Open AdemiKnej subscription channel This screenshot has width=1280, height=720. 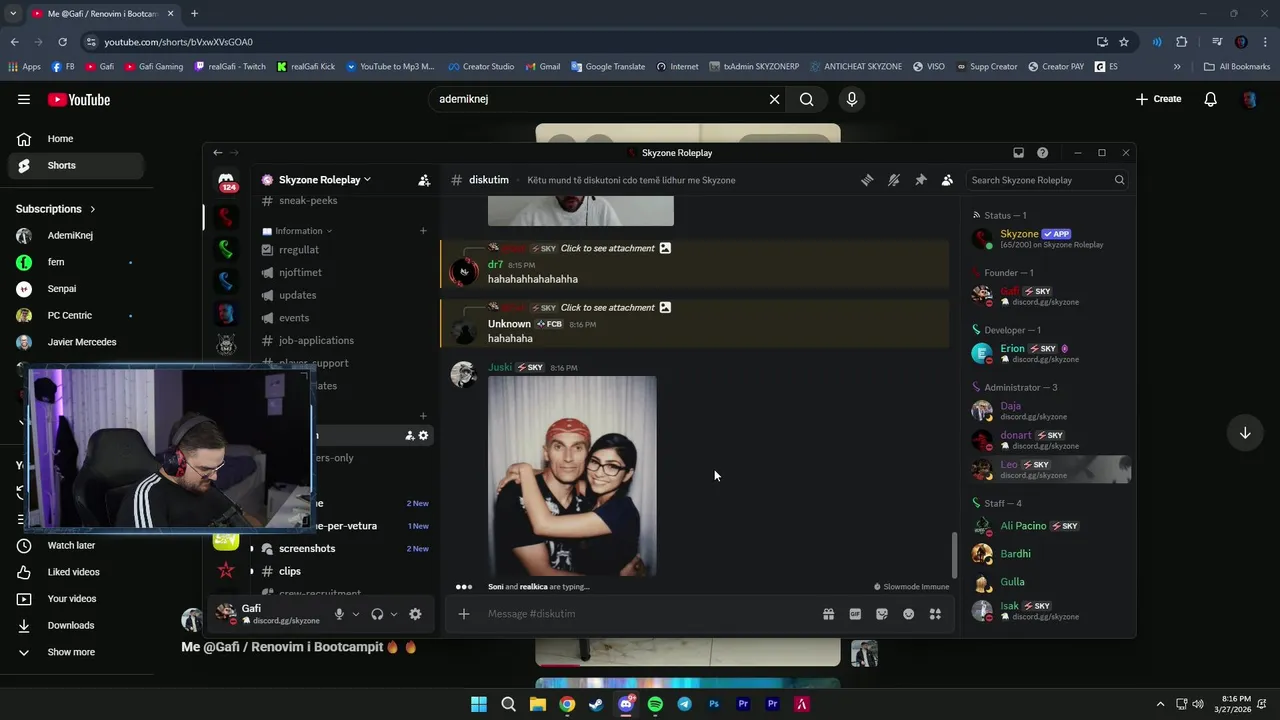click(75, 236)
